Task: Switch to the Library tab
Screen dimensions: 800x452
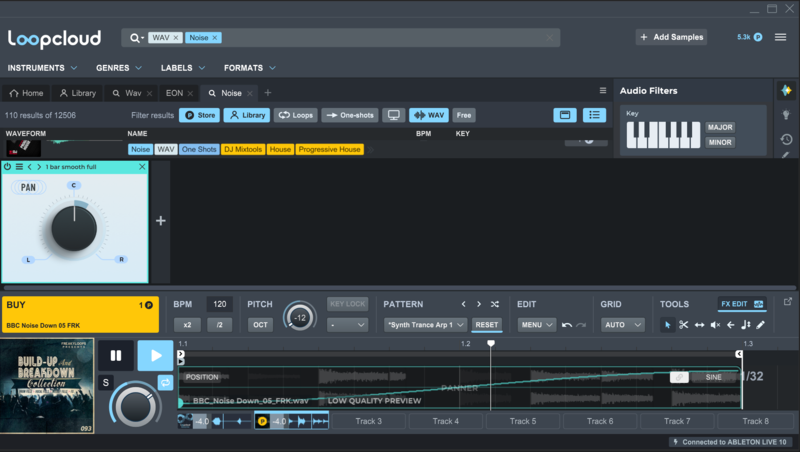Action: [x=77, y=93]
